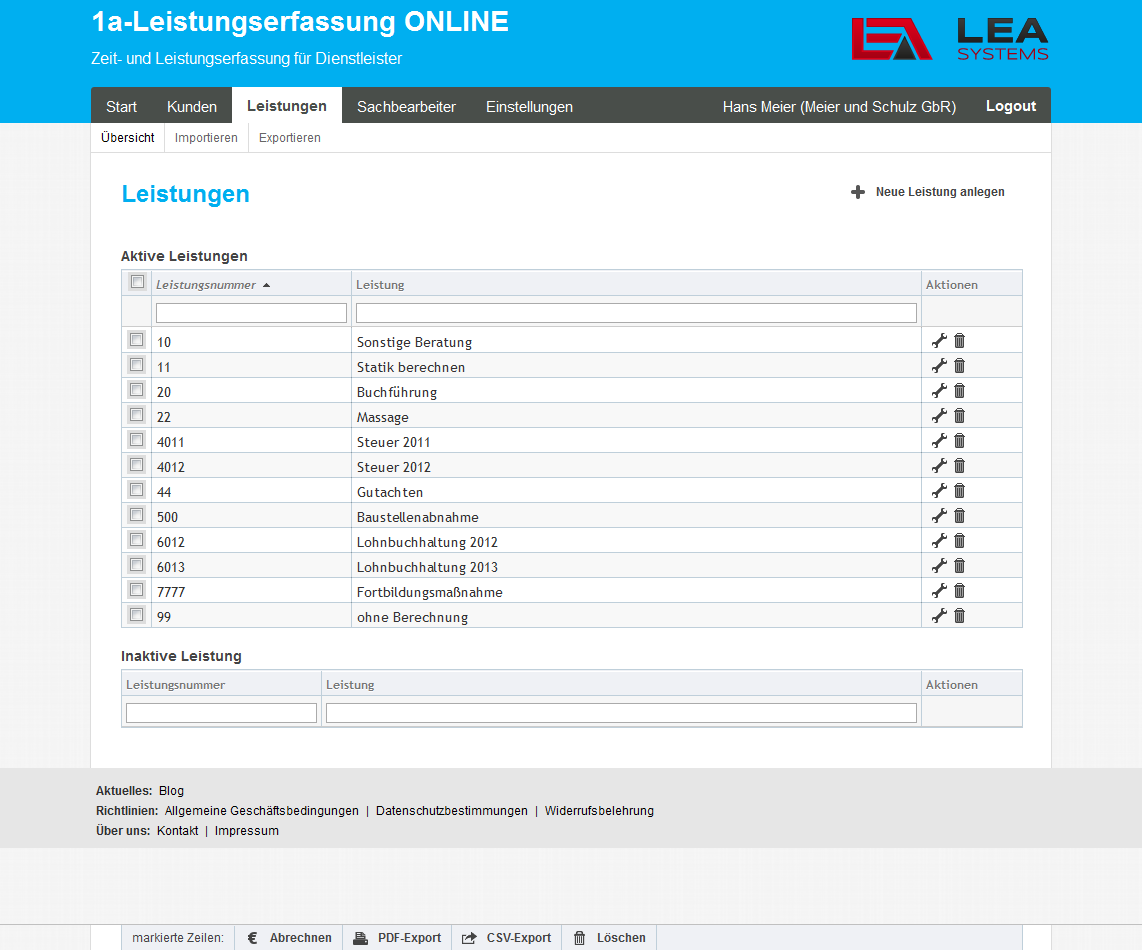
Task: Edit ohne Berechnung with wrench icon
Action: pyautogui.click(x=939, y=616)
